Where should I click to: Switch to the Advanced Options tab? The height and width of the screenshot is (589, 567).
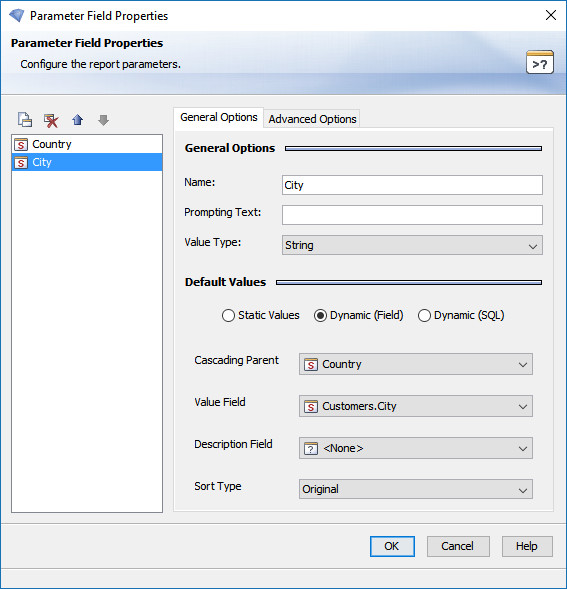coord(312,119)
